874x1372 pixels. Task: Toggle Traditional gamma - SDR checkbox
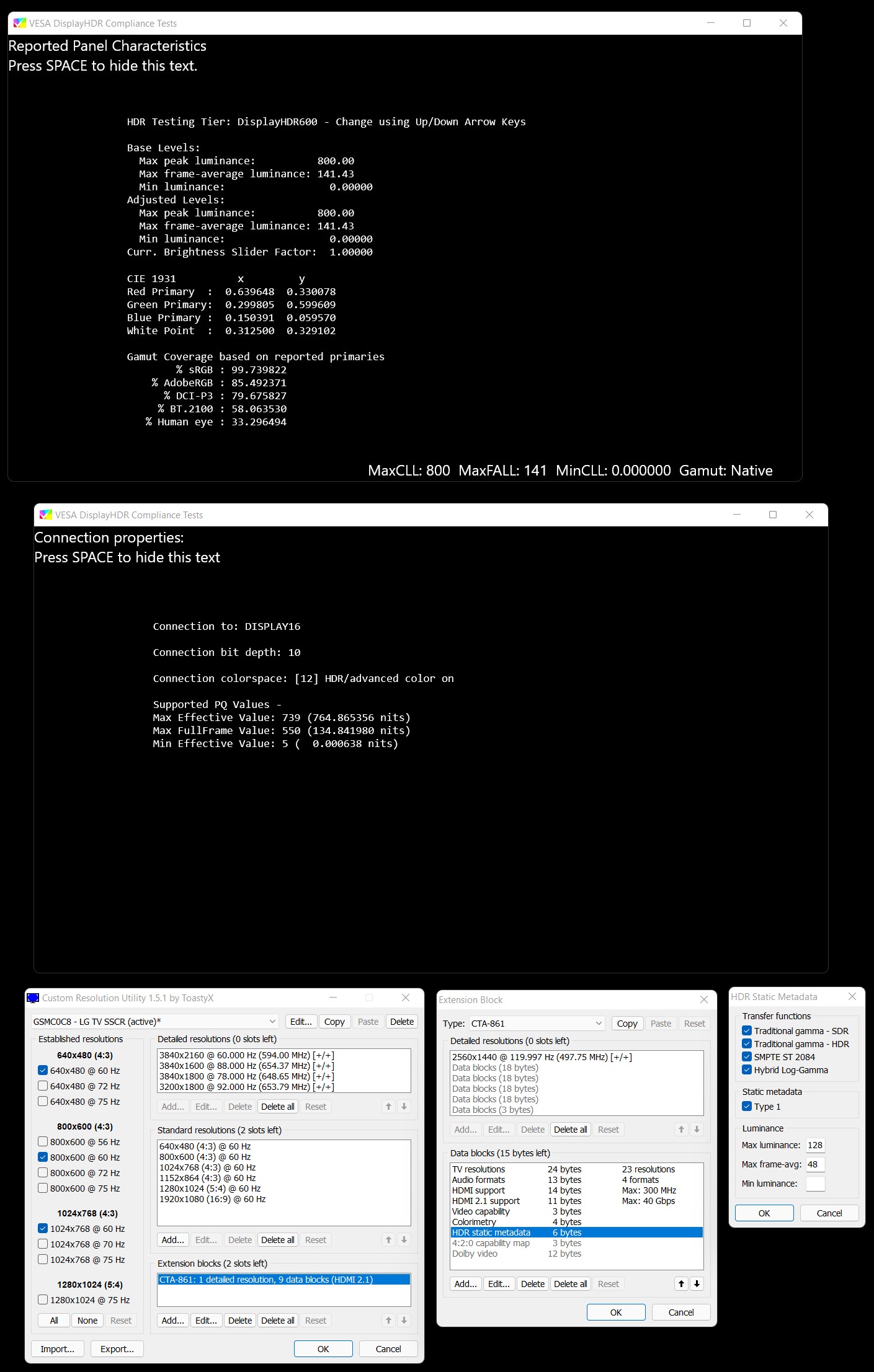pyautogui.click(x=747, y=1030)
